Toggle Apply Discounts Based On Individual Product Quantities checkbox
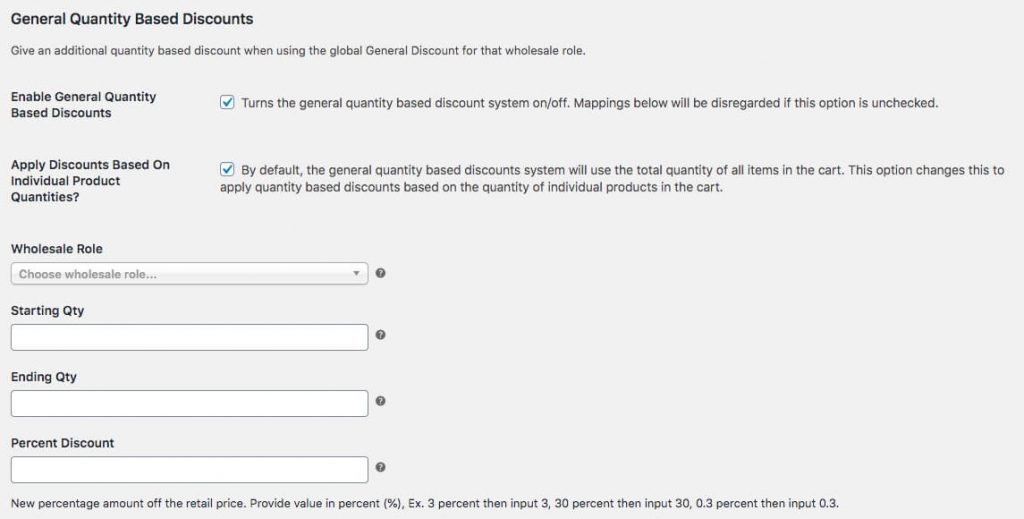The image size is (1024, 519). [x=227, y=170]
